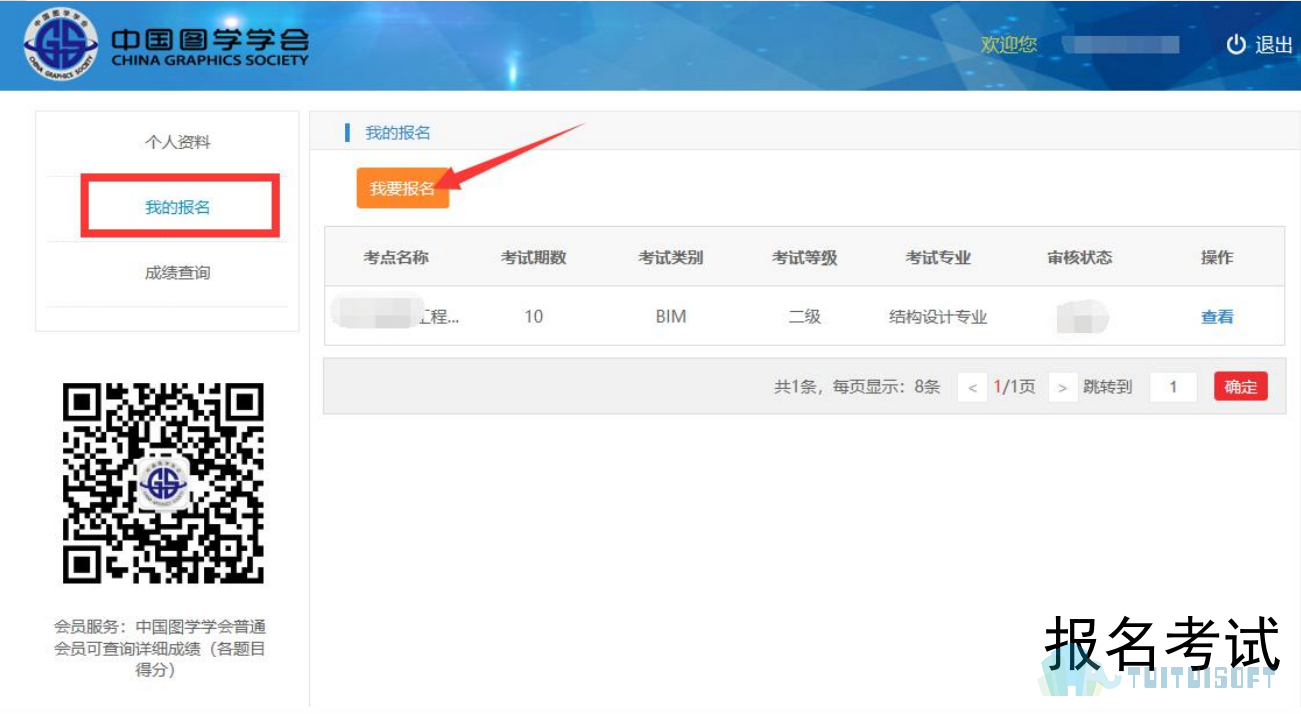Click the 二级 exam level cell
Screen dimensions: 1301x714
click(x=804, y=317)
